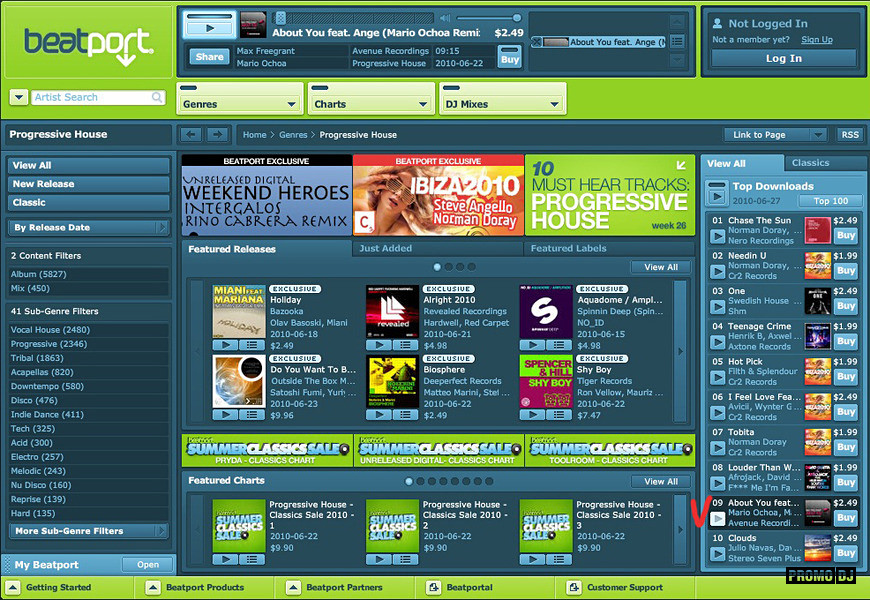
Task: Select the Vocal House sub-genre filter
Action: [x=50, y=330]
